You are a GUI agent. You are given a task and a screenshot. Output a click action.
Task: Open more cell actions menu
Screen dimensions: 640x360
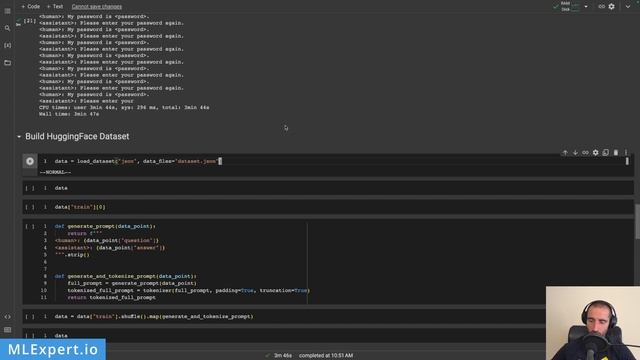pyautogui.click(x=626, y=153)
